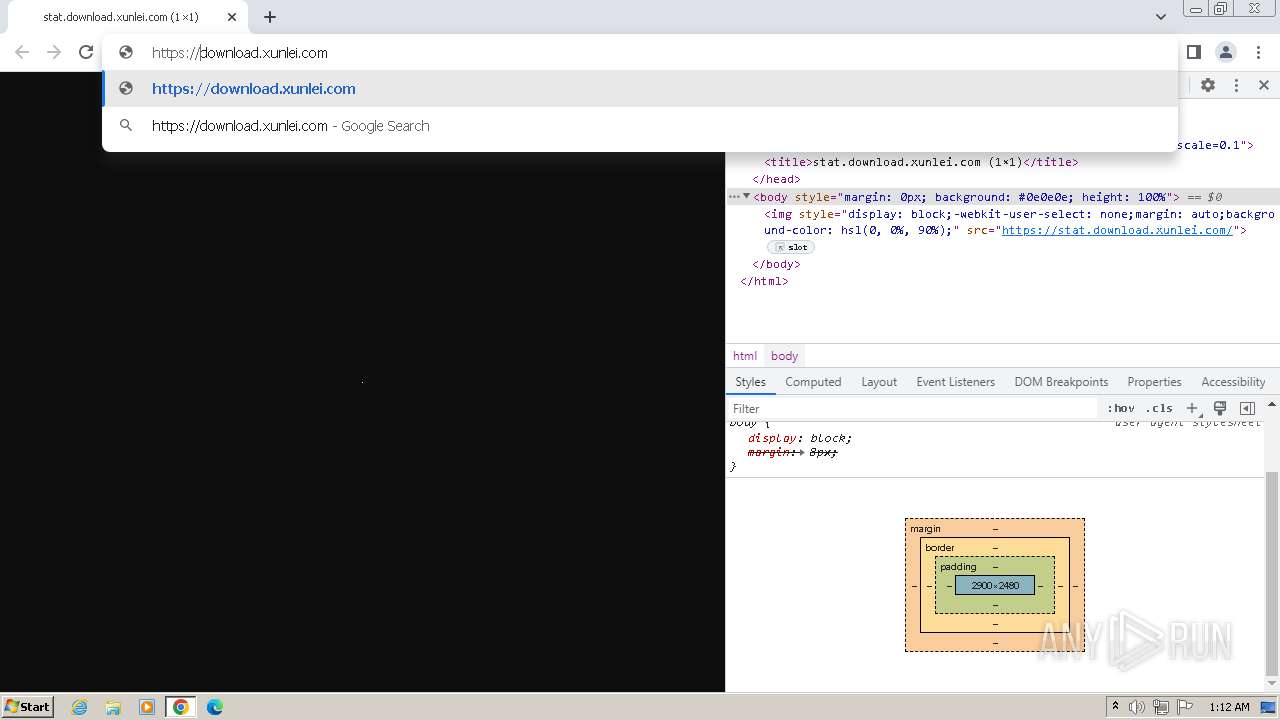Image resolution: width=1280 pixels, height=720 pixels.
Task: Toggle the .cls element classes panel
Action: coord(1160,409)
